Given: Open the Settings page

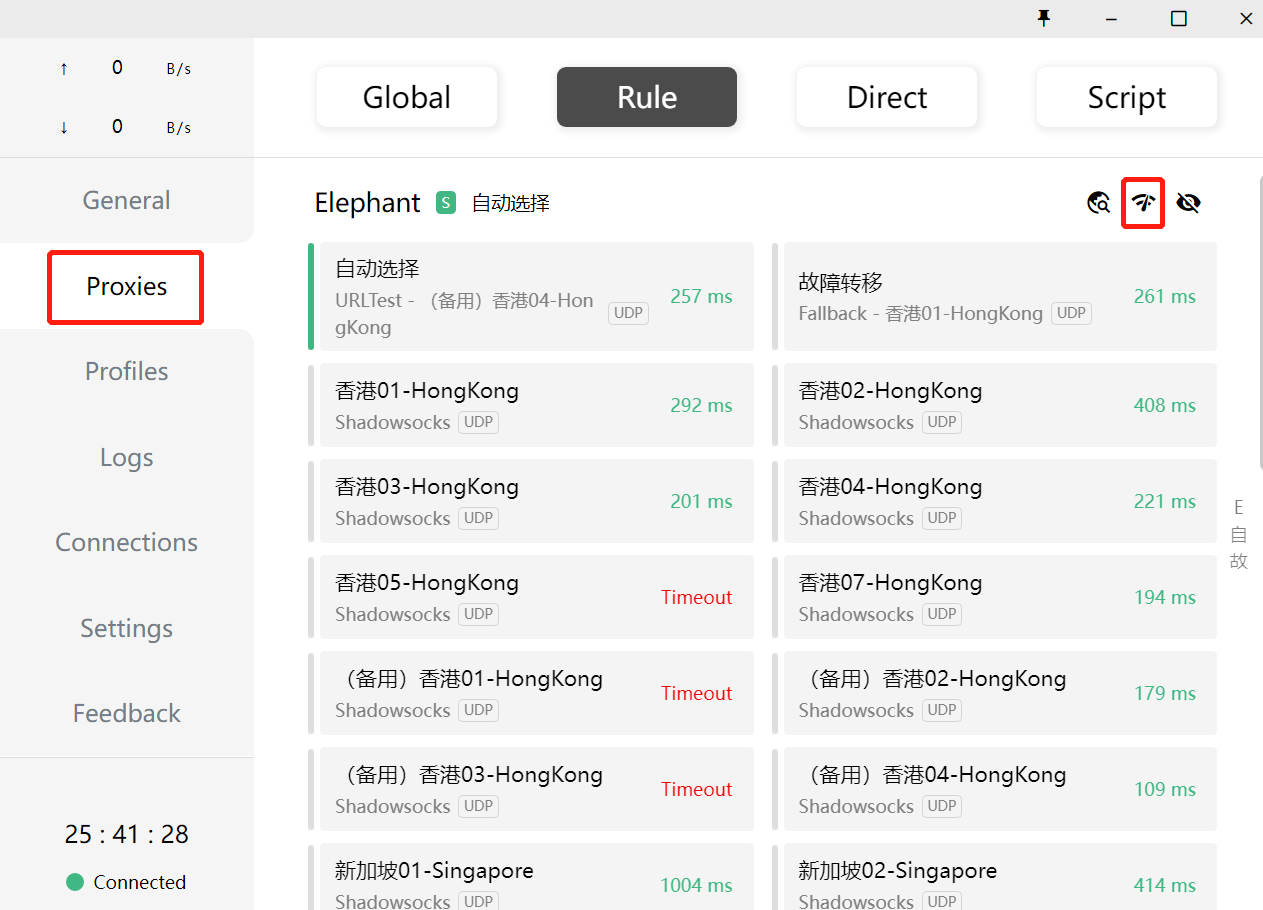Looking at the screenshot, I should pos(126,628).
